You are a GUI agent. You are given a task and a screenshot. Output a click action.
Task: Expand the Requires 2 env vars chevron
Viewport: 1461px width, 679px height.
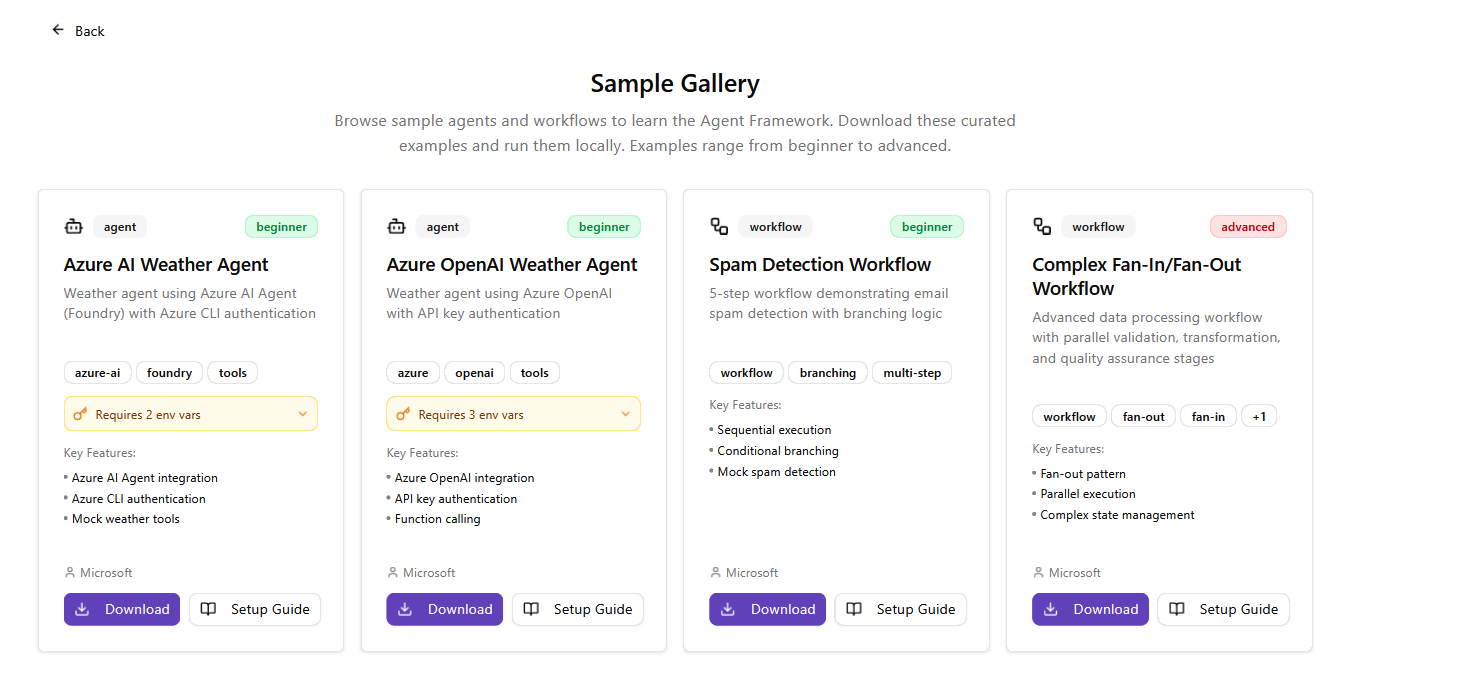[x=303, y=414]
